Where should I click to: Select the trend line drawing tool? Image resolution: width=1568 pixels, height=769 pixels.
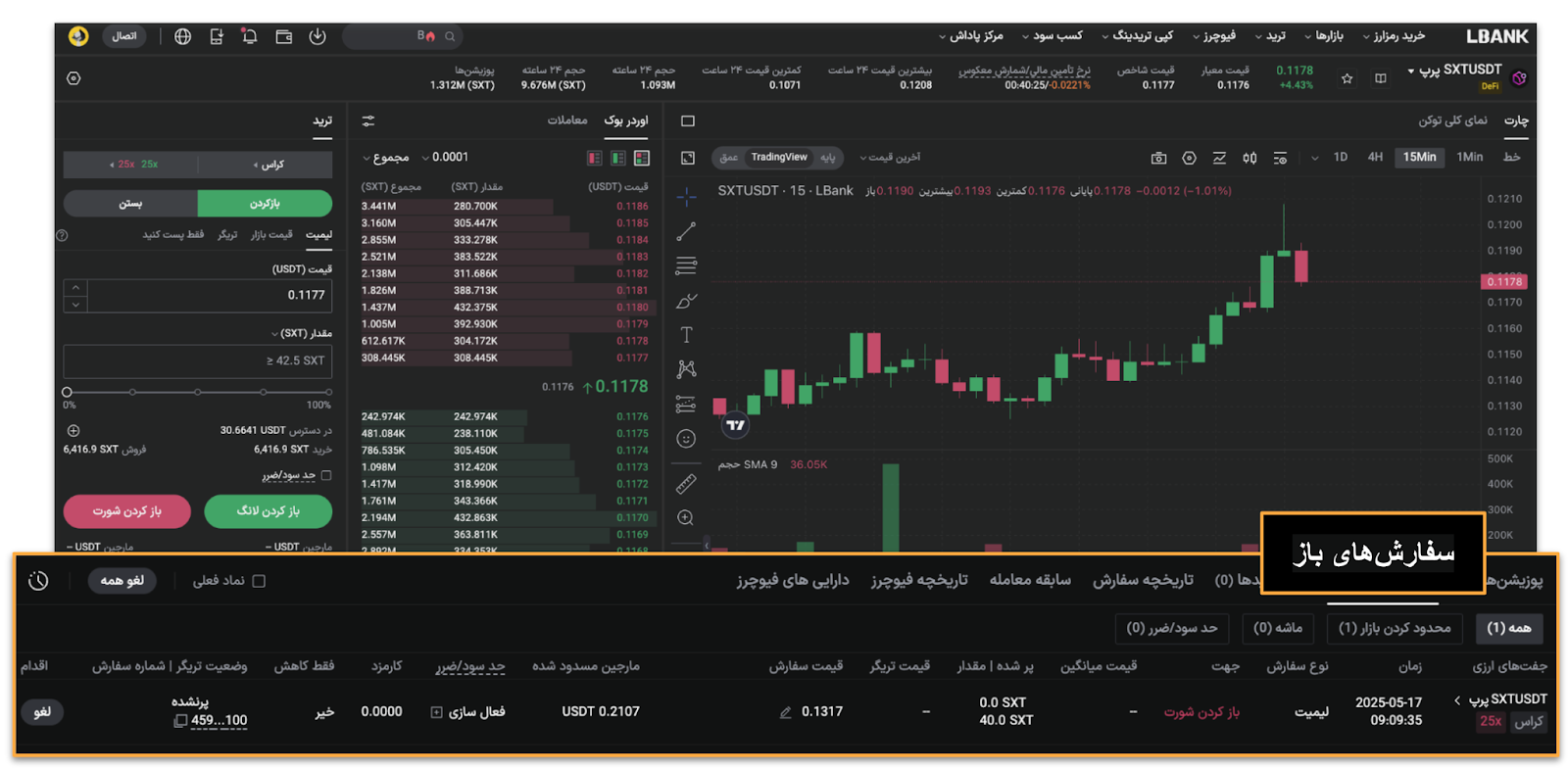pyautogui.click(x=686, y=232)
